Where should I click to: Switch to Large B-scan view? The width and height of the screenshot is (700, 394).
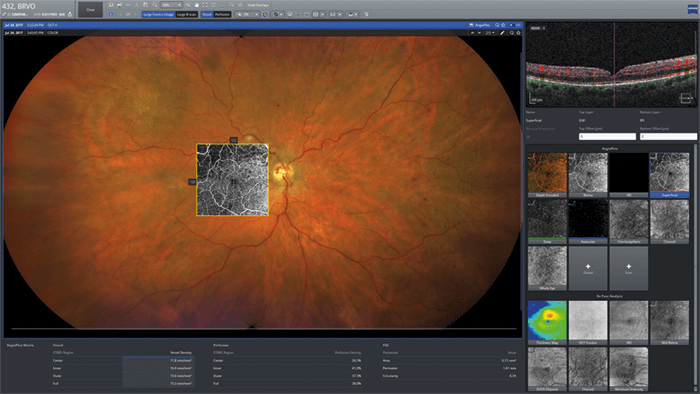click(187, 14)
